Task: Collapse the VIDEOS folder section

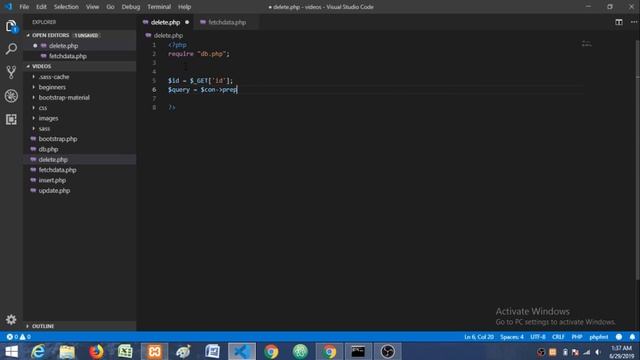Action: coord(28,66)
